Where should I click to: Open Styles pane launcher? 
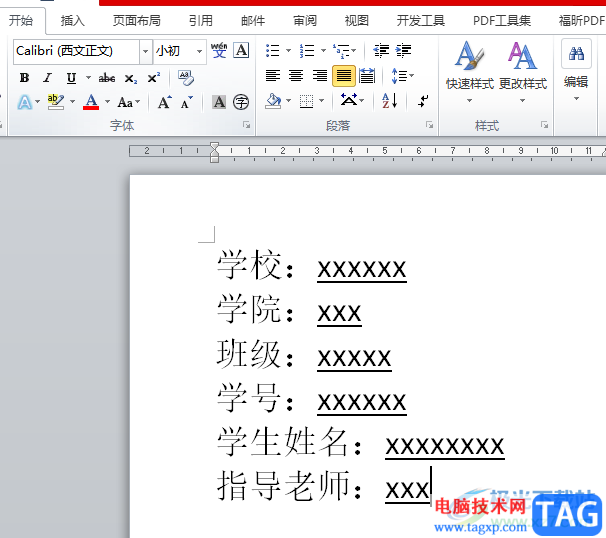(545, 125)
